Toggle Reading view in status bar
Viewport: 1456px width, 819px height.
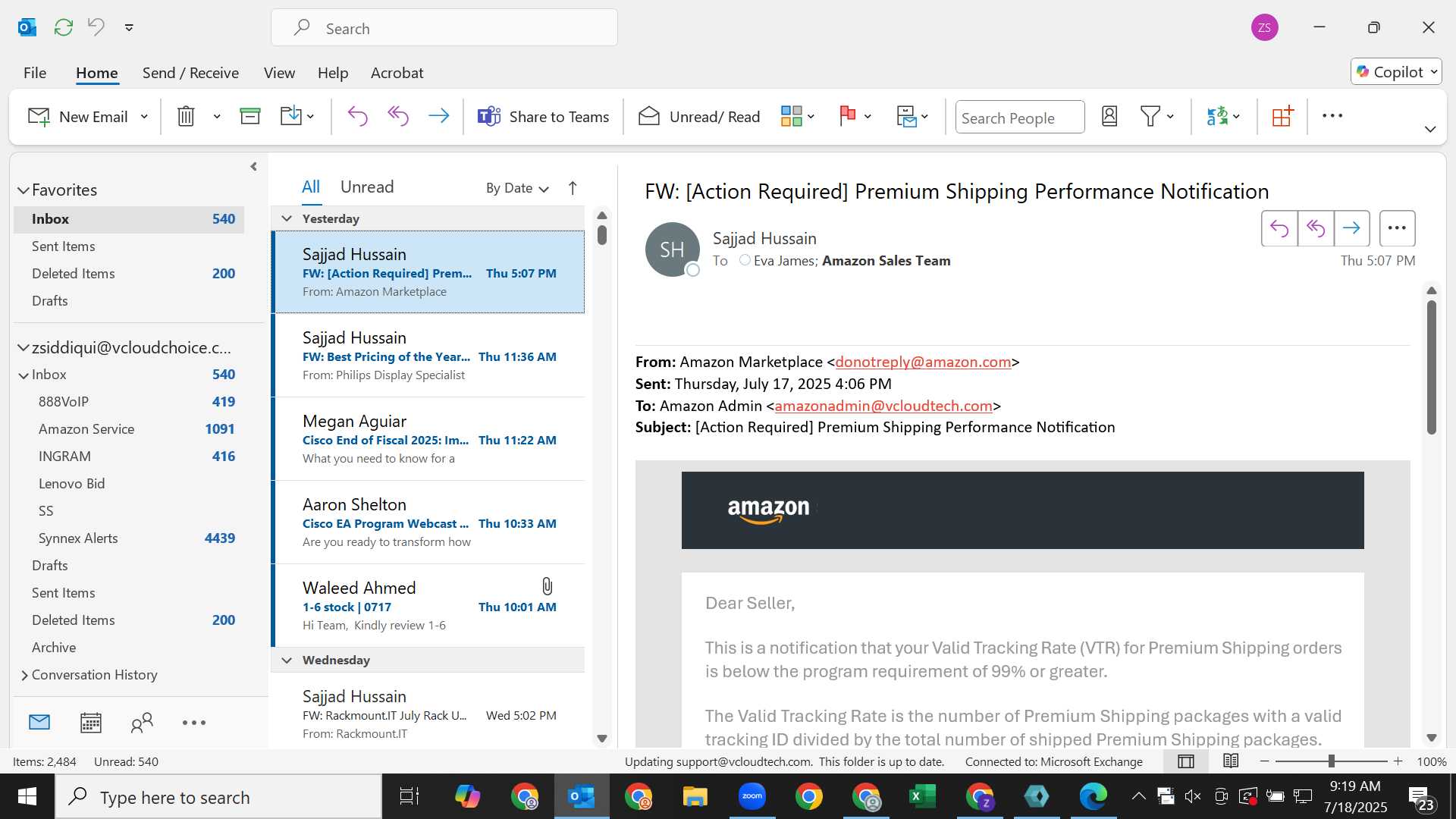[1231, 761]
